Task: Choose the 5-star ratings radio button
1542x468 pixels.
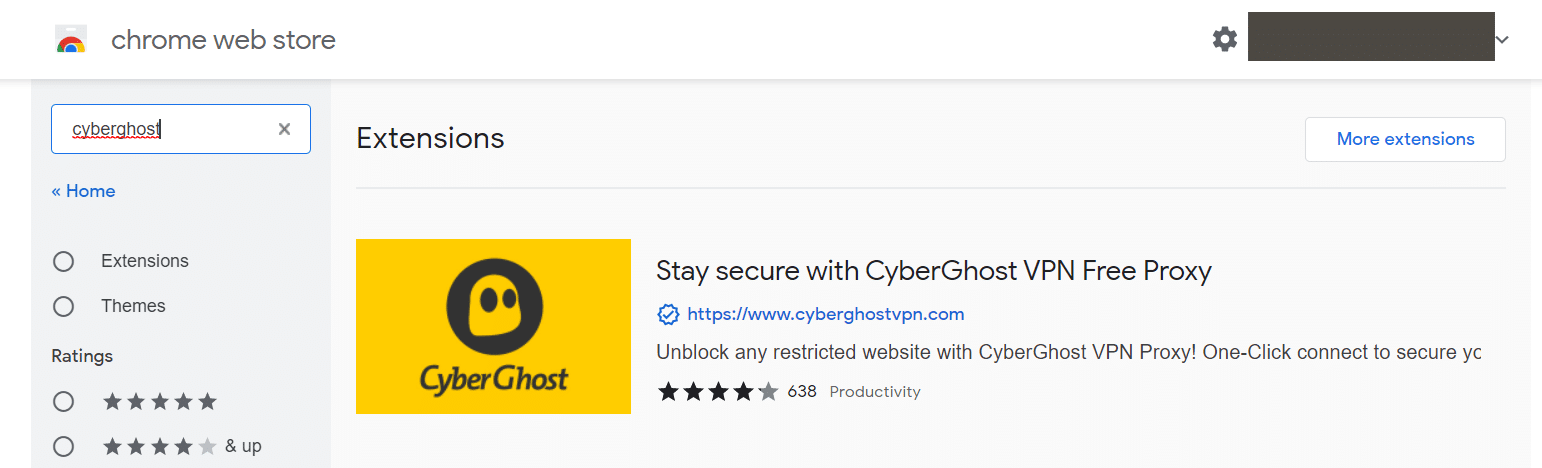Action: 64,402
